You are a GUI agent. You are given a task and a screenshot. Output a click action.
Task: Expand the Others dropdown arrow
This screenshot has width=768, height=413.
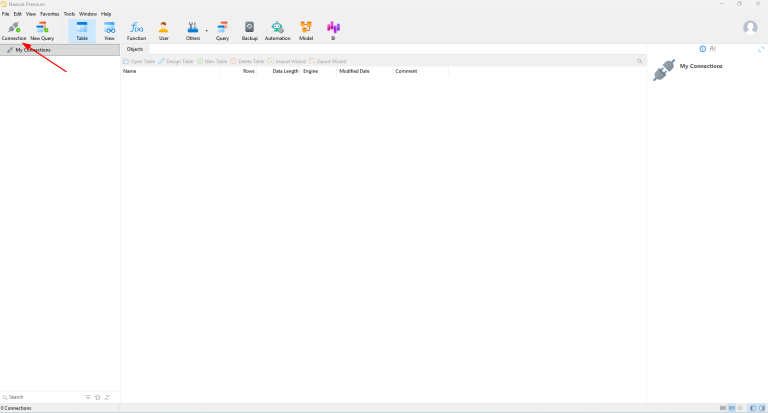tap(207, 30)
